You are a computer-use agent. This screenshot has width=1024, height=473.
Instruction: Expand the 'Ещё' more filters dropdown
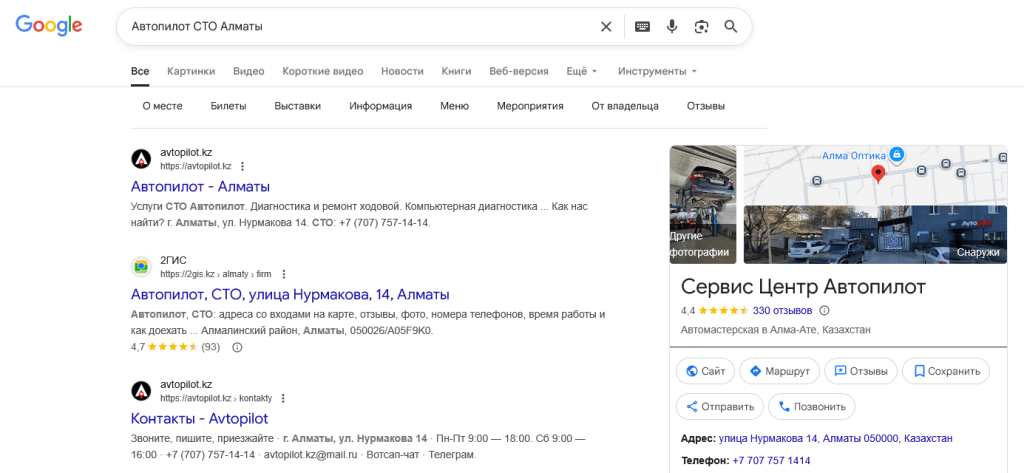(x=581, y=72)
